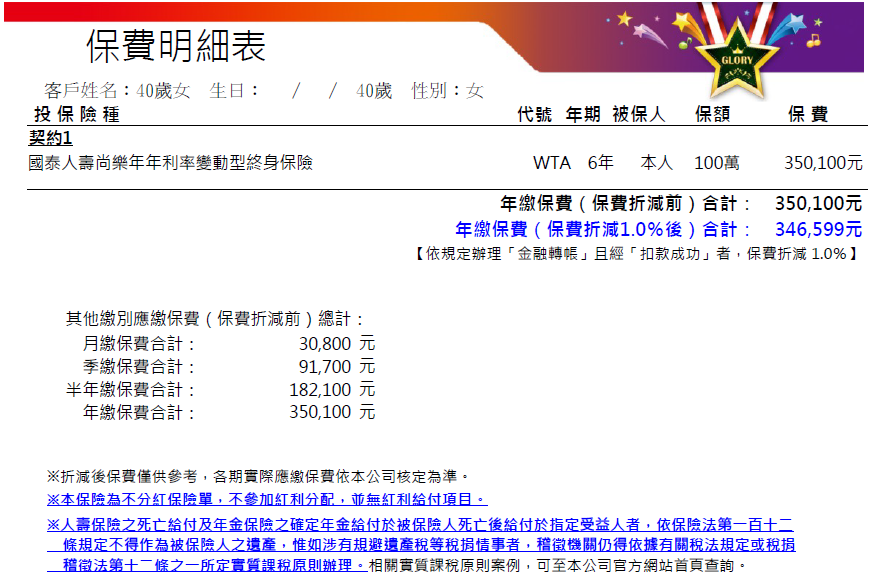Click 其他繳別應繳保費 total heading

click(215, 319)
